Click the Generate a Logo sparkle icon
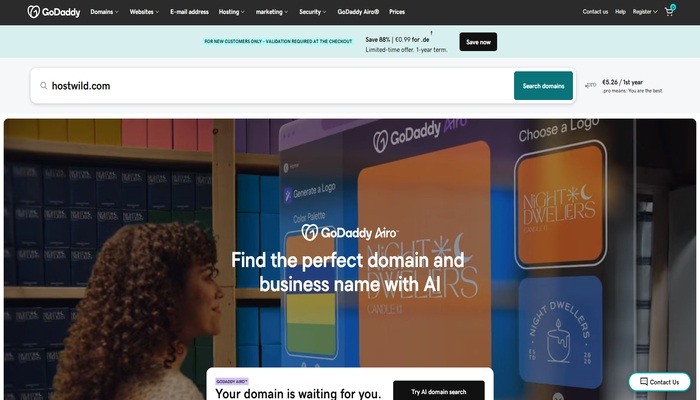The height and width of the screenshot is (400, 700). coord(288,195)
